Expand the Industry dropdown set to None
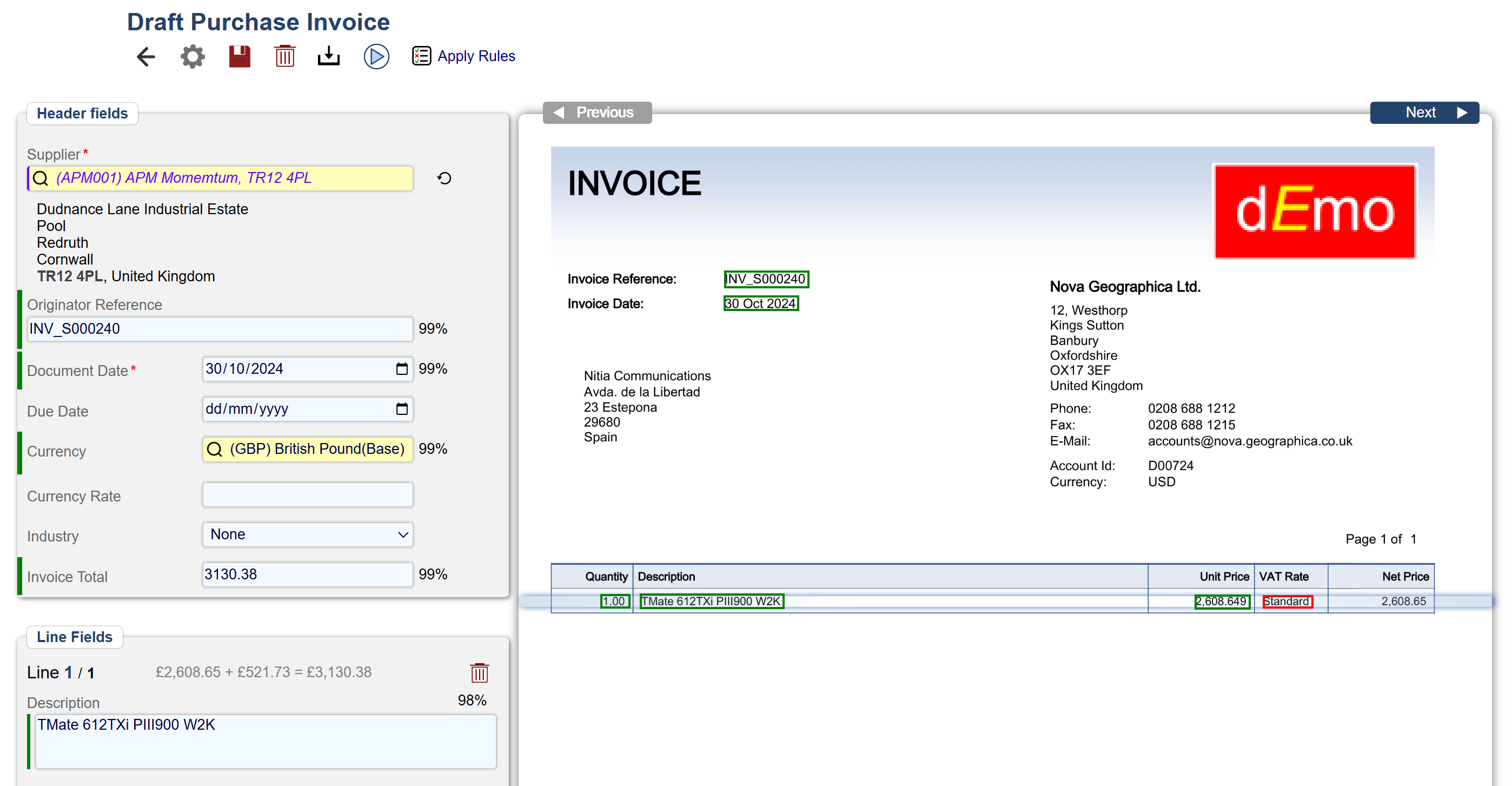The height and width of the screenshot is (786, 1512). [308, 535]
